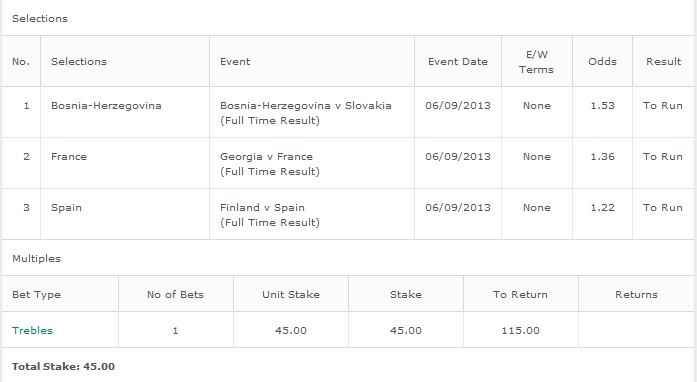697x382 pixels.
Task: Click the Odds column header
Action: point(602,61)
